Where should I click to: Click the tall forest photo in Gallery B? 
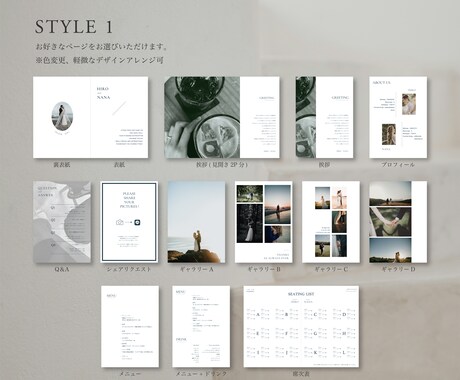pyautogui.click(x=250, y=223)
